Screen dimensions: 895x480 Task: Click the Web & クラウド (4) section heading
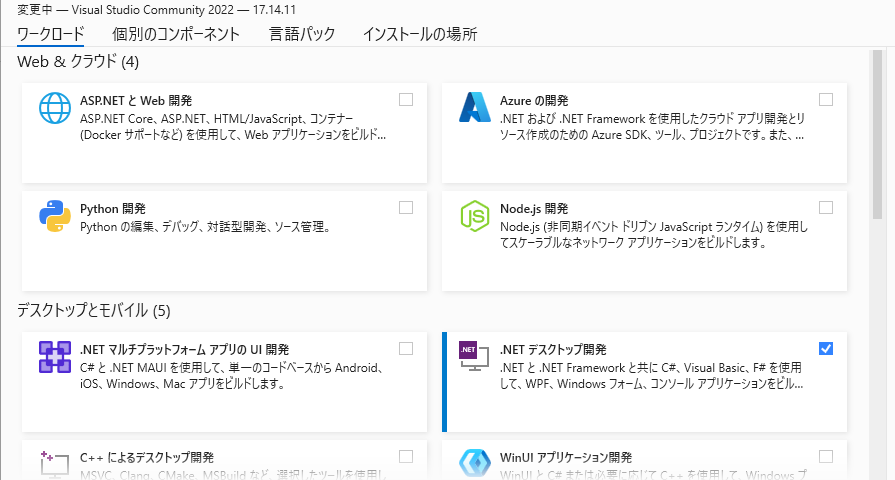(x=78, y=62)
